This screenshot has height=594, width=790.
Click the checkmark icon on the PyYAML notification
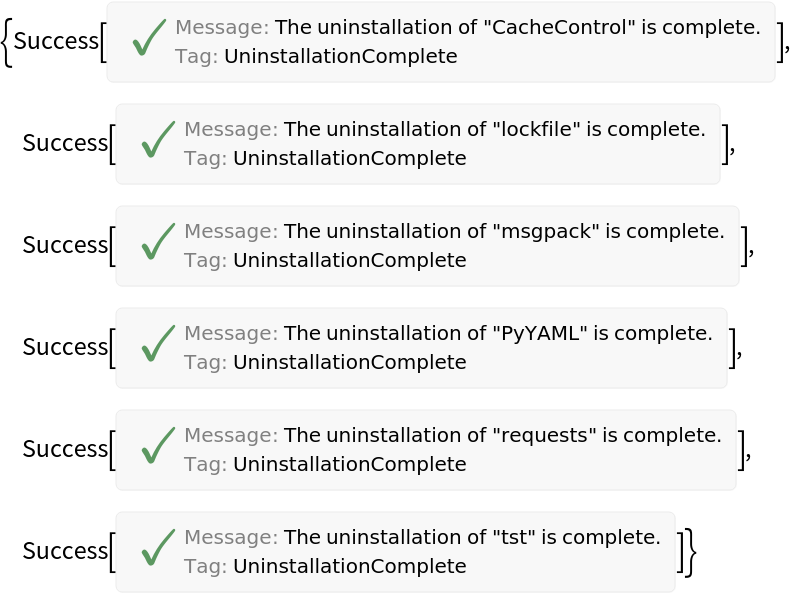[x=158, y=345]
